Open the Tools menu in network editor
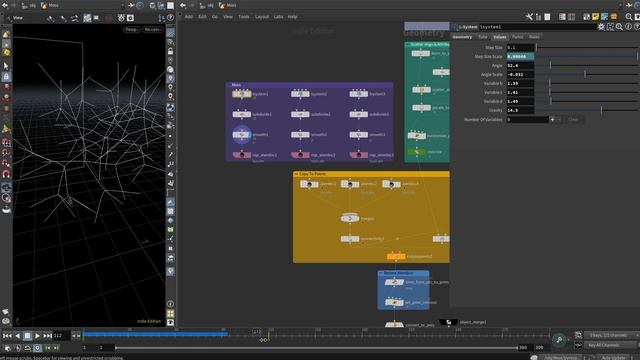The height and width of the screenshot is (360, 640). click(244, 17)
